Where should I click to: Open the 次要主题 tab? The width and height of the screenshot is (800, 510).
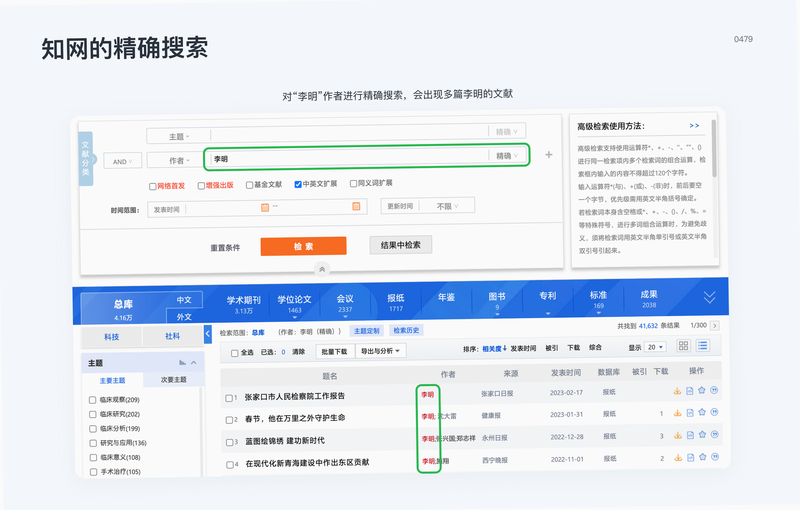tap(173, 379)
